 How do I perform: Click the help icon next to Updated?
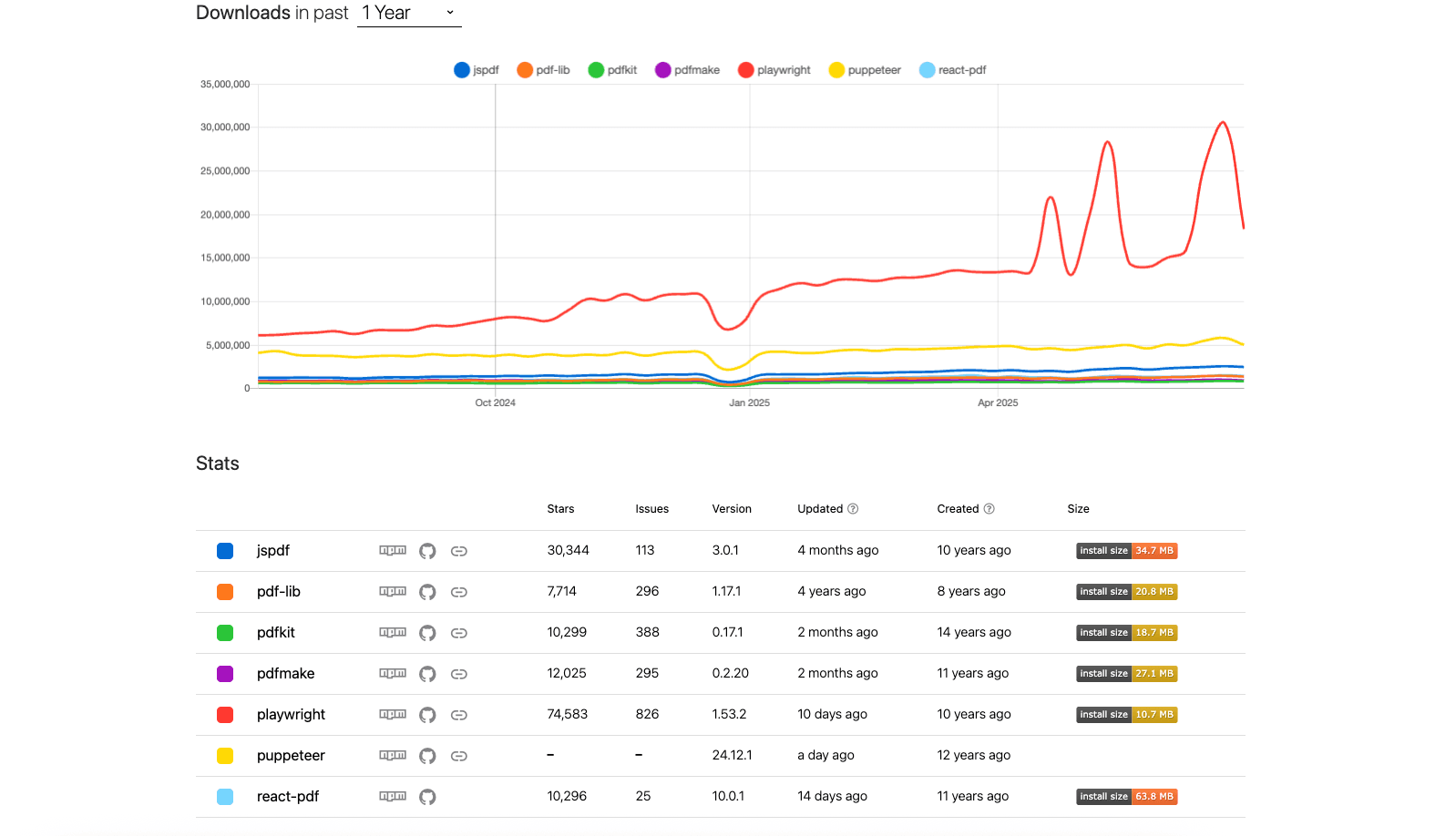[x=853, y=509]
